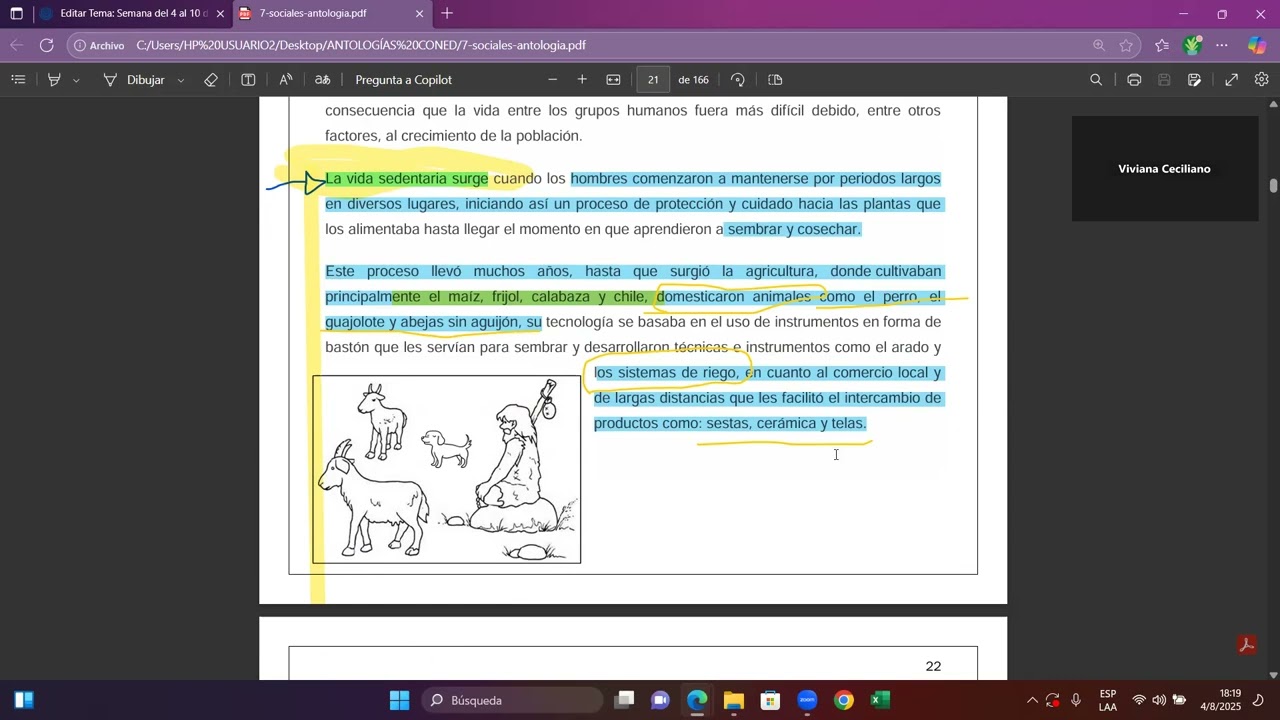
Task: Open PDF viewer settings gear
Action: [x=1261, y=80]
